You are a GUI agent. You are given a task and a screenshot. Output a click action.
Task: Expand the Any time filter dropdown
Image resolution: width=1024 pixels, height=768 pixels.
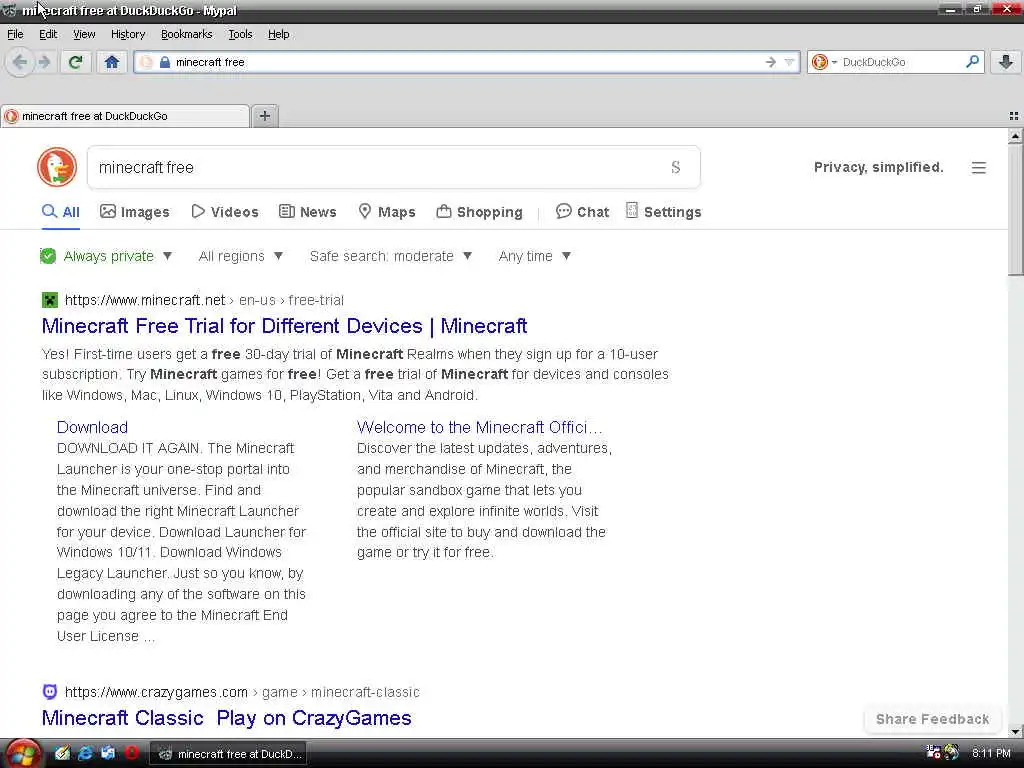(x=535, y=256)
